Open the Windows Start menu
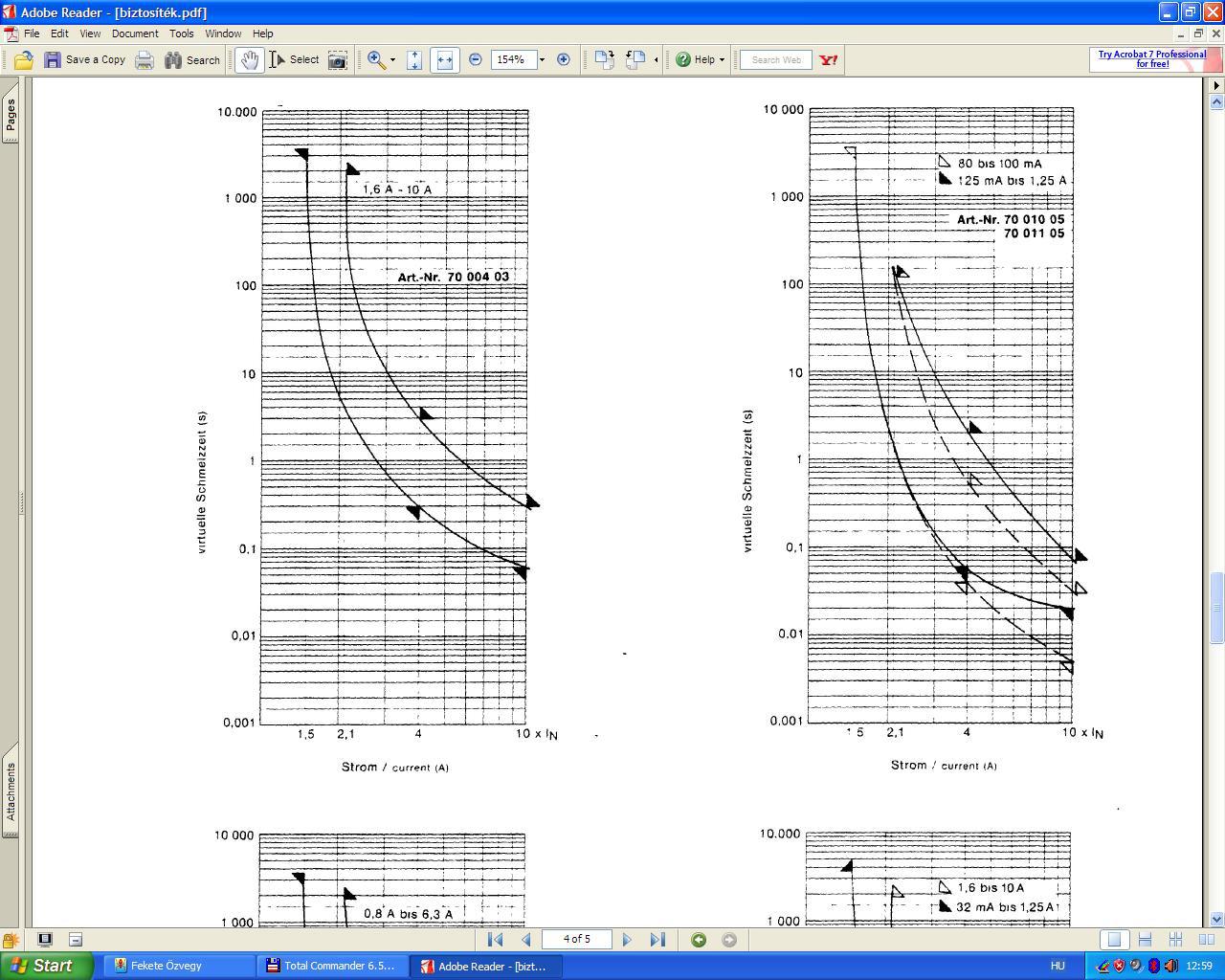 [47, 966]
